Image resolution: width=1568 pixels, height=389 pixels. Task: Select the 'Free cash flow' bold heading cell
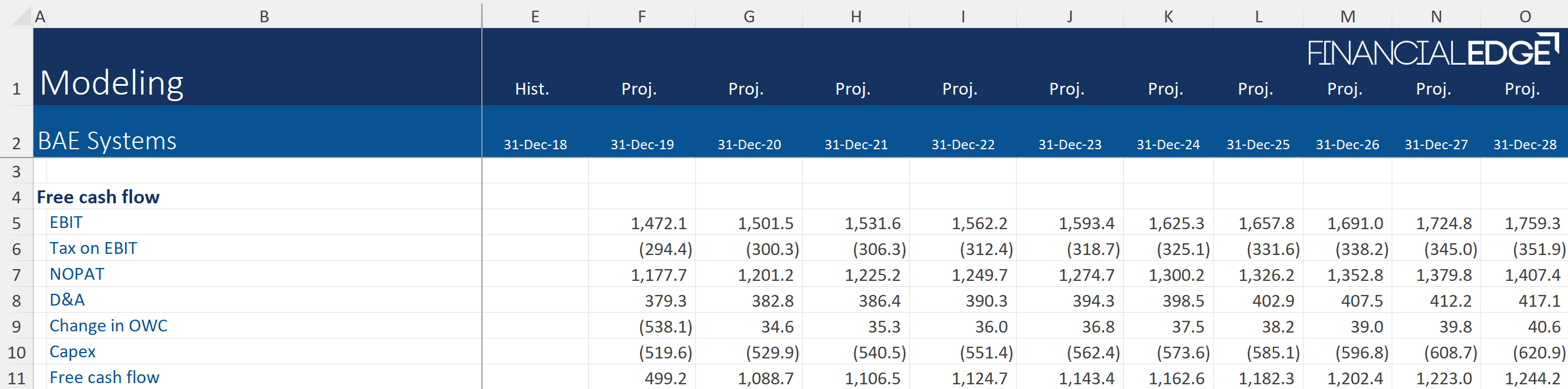click(x=98, y=197)
